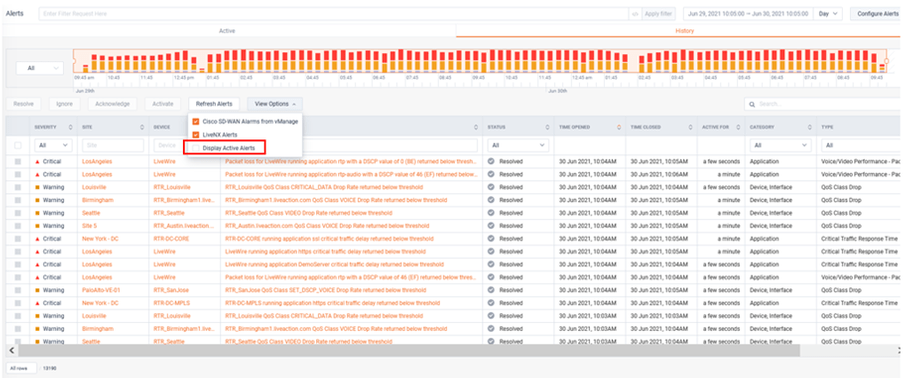The width and height of the screenshot is (906, 378).
Task: Focus the Enter Filter Request input field
Action: [334, 13]
